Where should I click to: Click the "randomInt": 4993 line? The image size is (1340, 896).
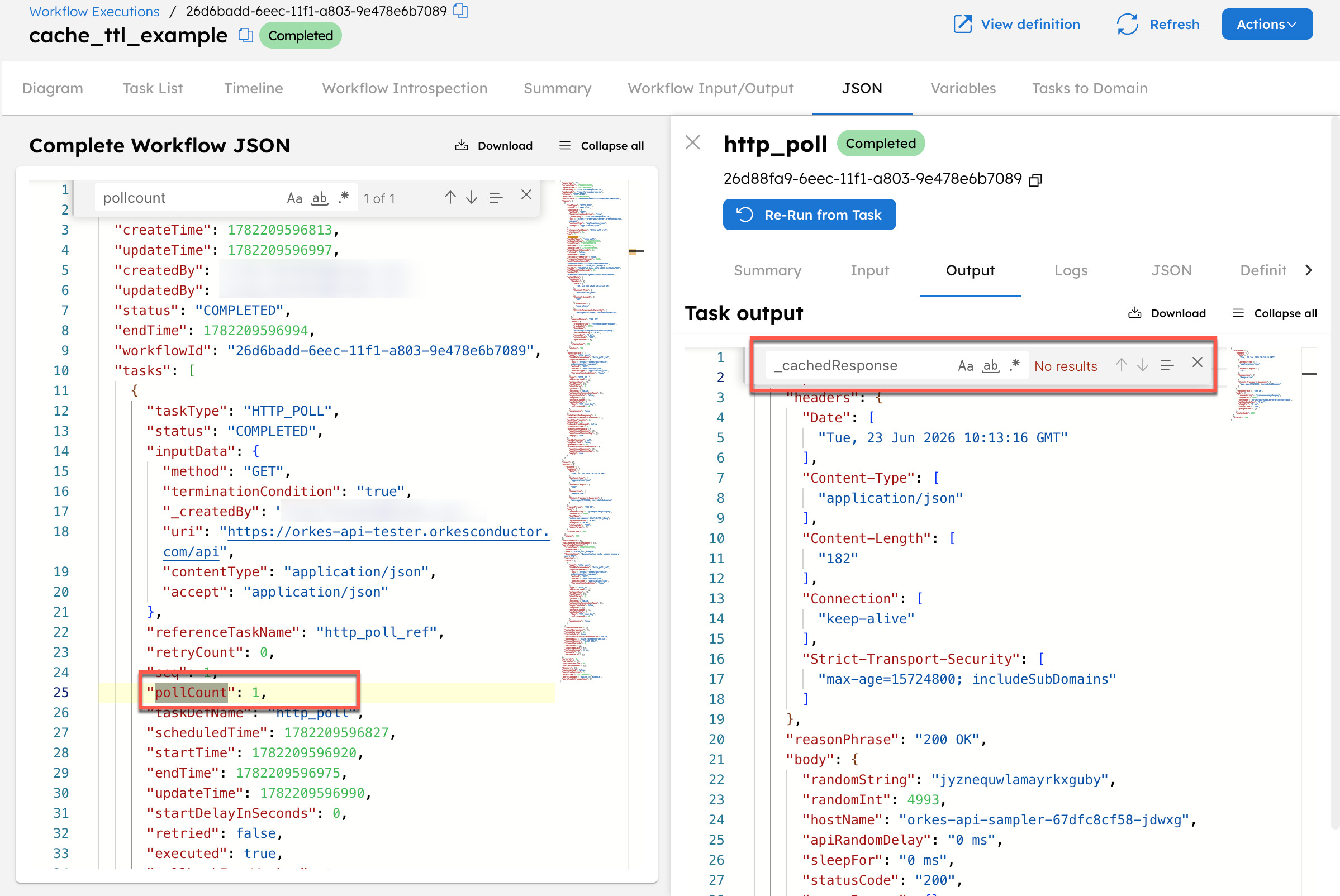pos(874,799)
